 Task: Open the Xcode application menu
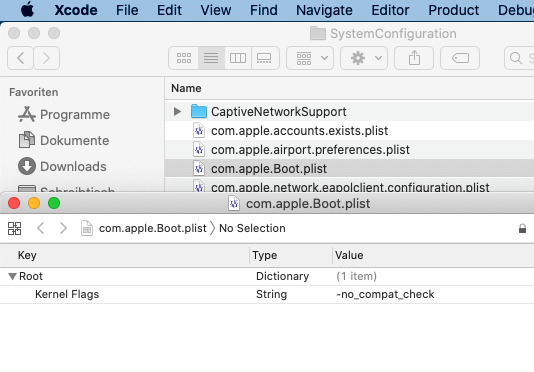tap(76, 10)
